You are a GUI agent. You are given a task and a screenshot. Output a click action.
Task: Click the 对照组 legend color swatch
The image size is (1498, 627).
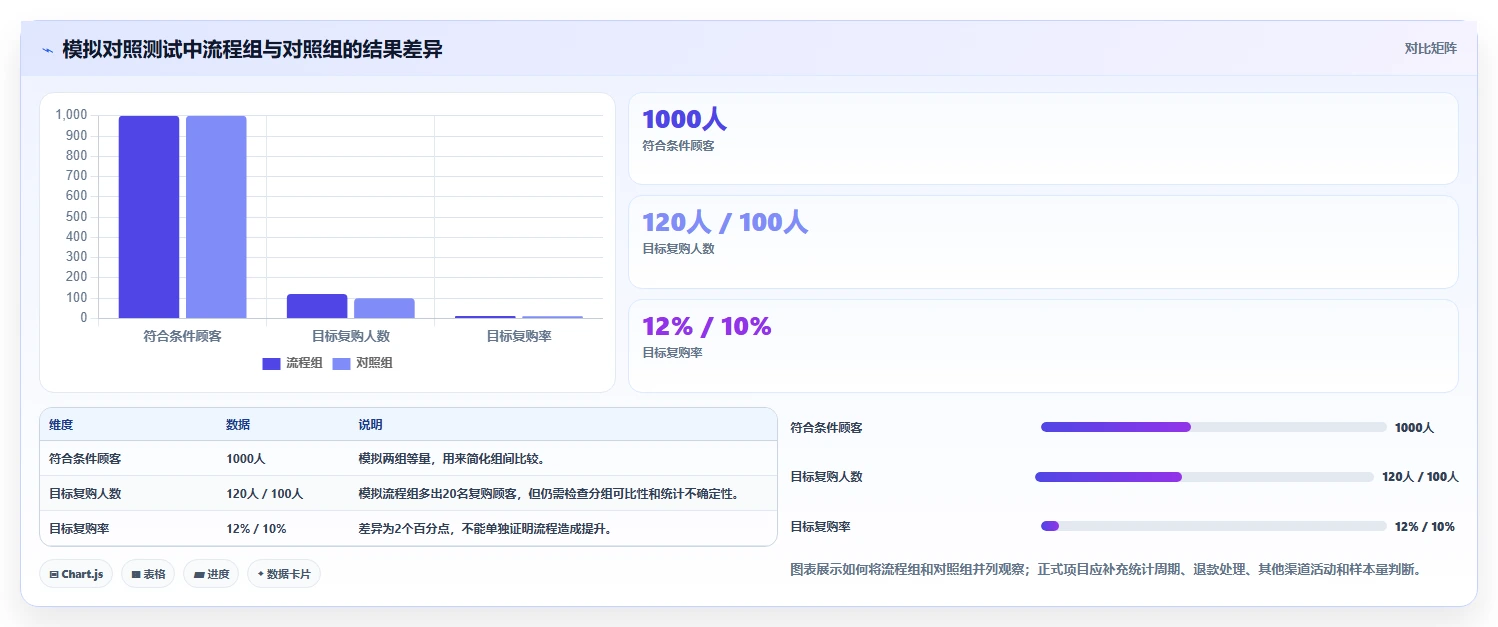[341, 364]
